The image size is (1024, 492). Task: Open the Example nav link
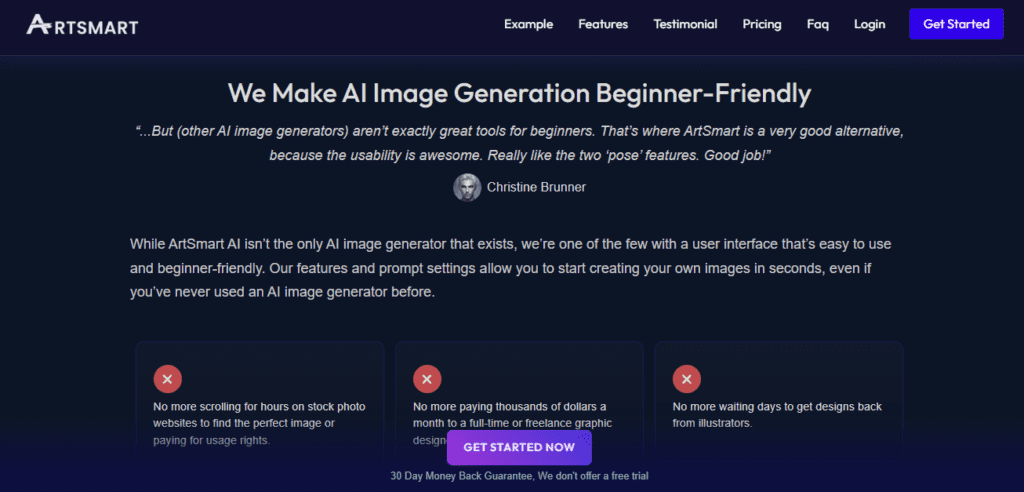(x=528, y=24)
